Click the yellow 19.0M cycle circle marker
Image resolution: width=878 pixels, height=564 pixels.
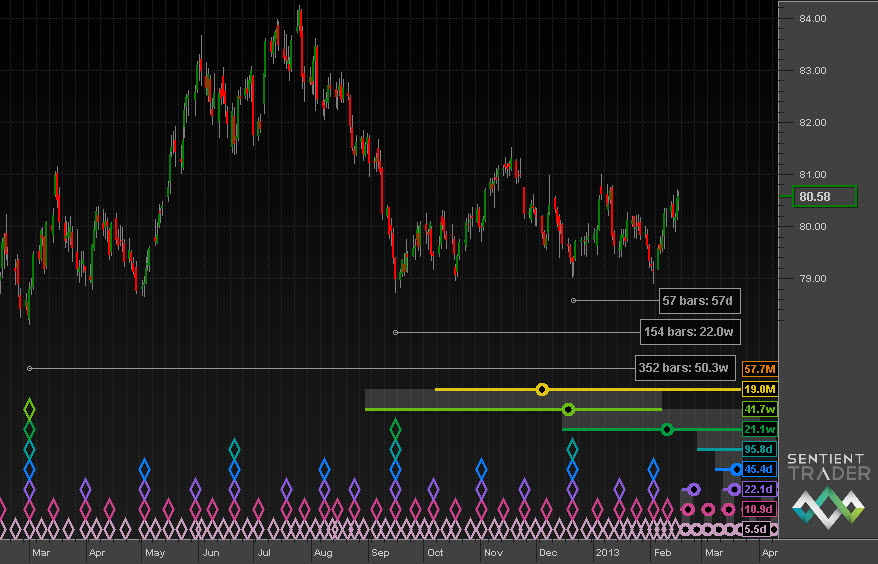(542, 389)
